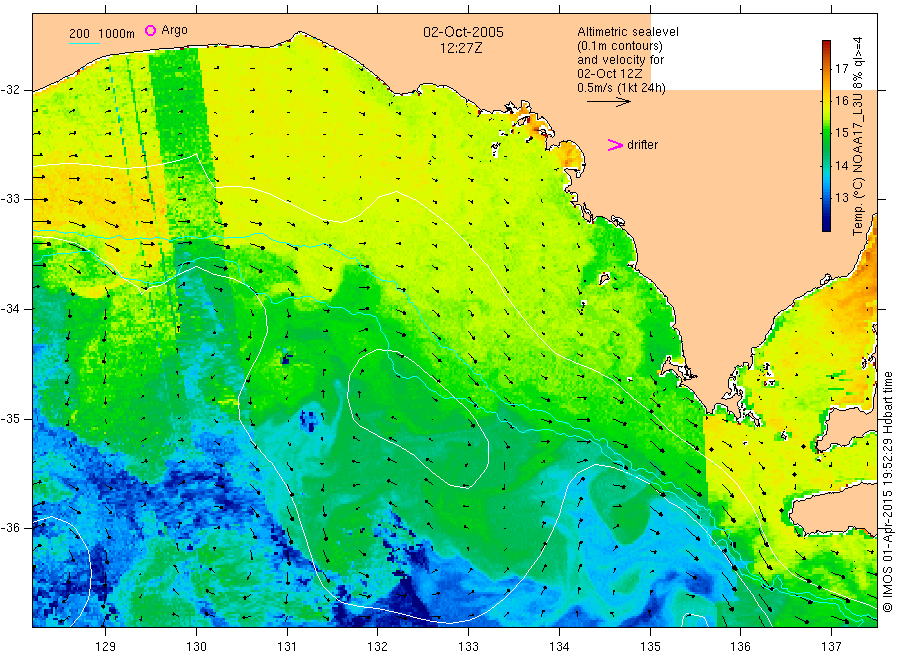Click the 12:27Z time label
Viewport: 900px width, 660px height.
tap(461, 48)
